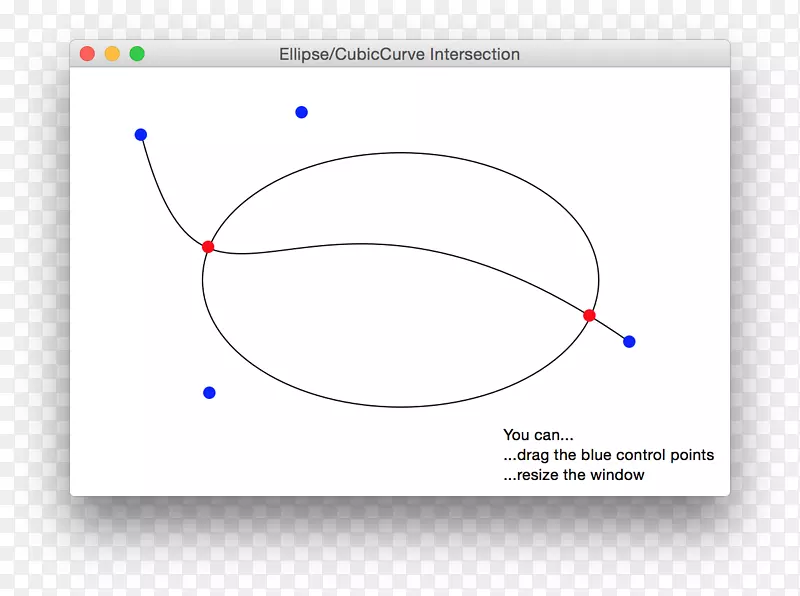Viewport: 800px width, 596px height.
Task: Click the 'You can...' text
Action: pos(538,435)
